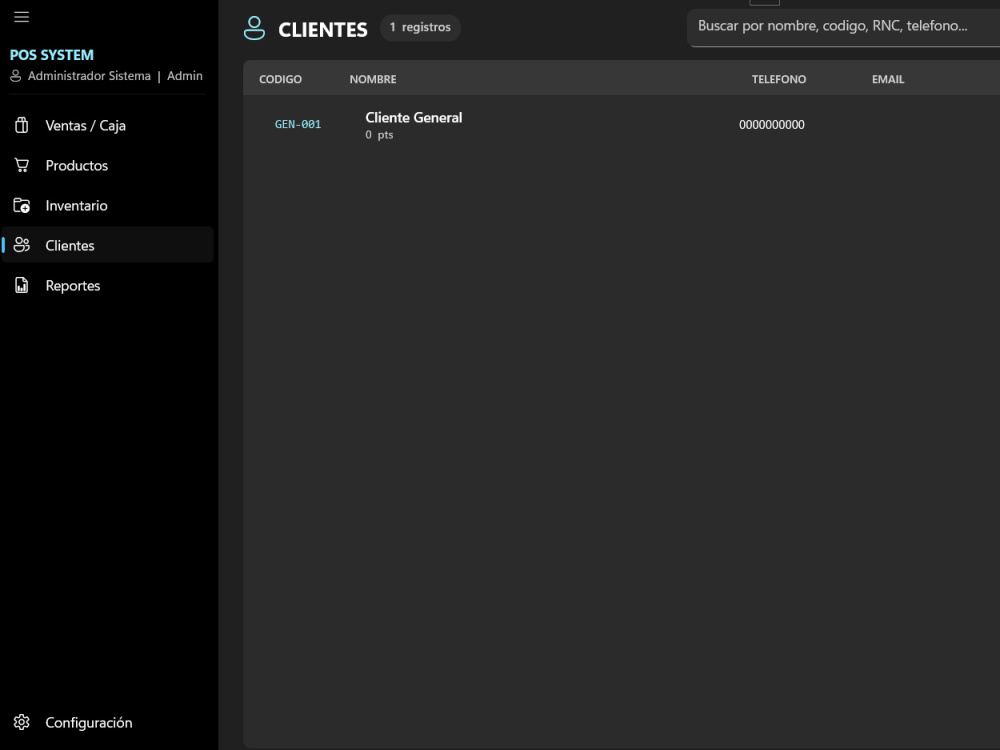1000x750 pixels.
Task: Click the 0 pts loyalty points text
Action: [x=379, y=135]
